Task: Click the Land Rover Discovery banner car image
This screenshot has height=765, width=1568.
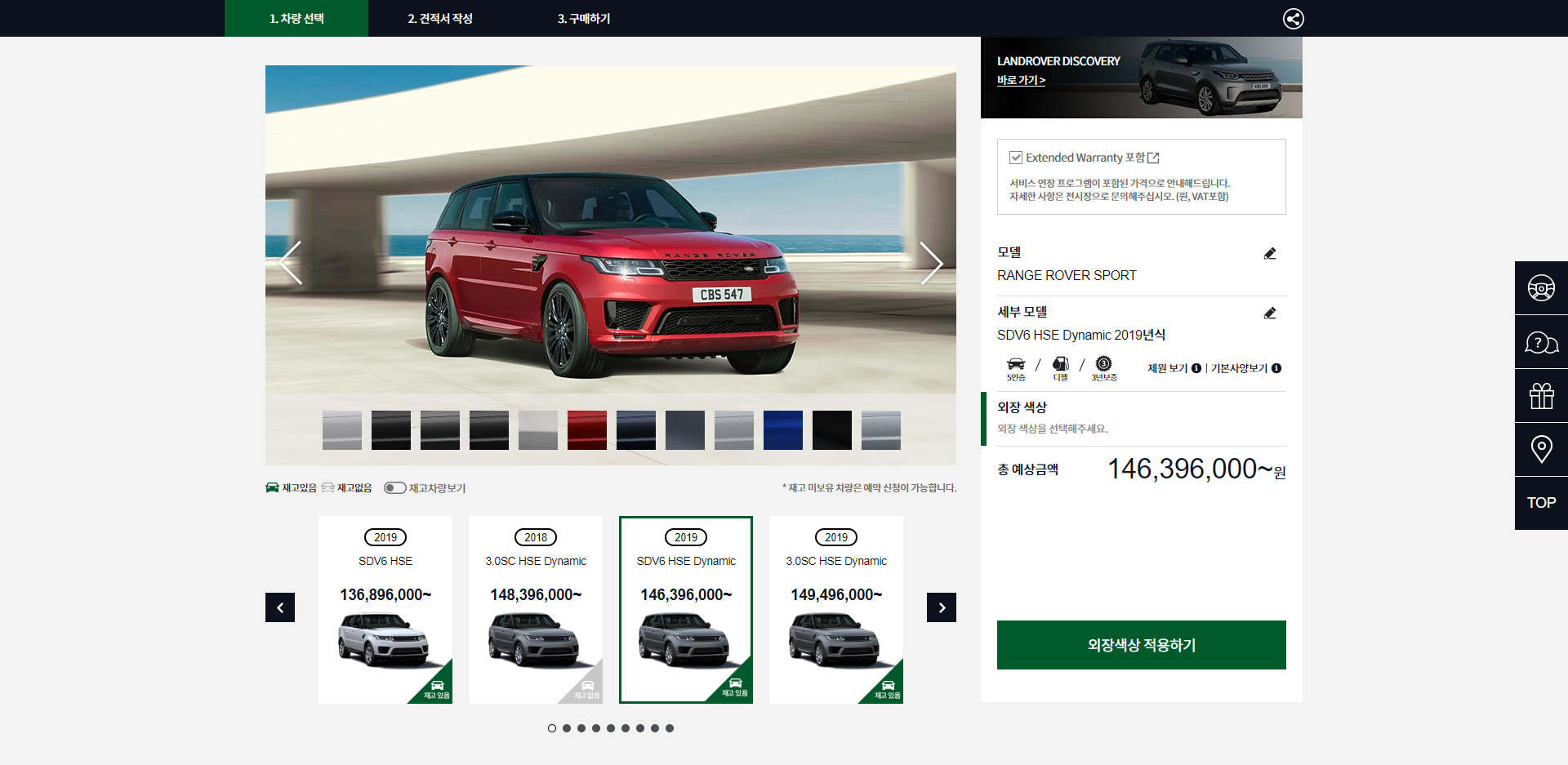Action: tap(1210, 78)
